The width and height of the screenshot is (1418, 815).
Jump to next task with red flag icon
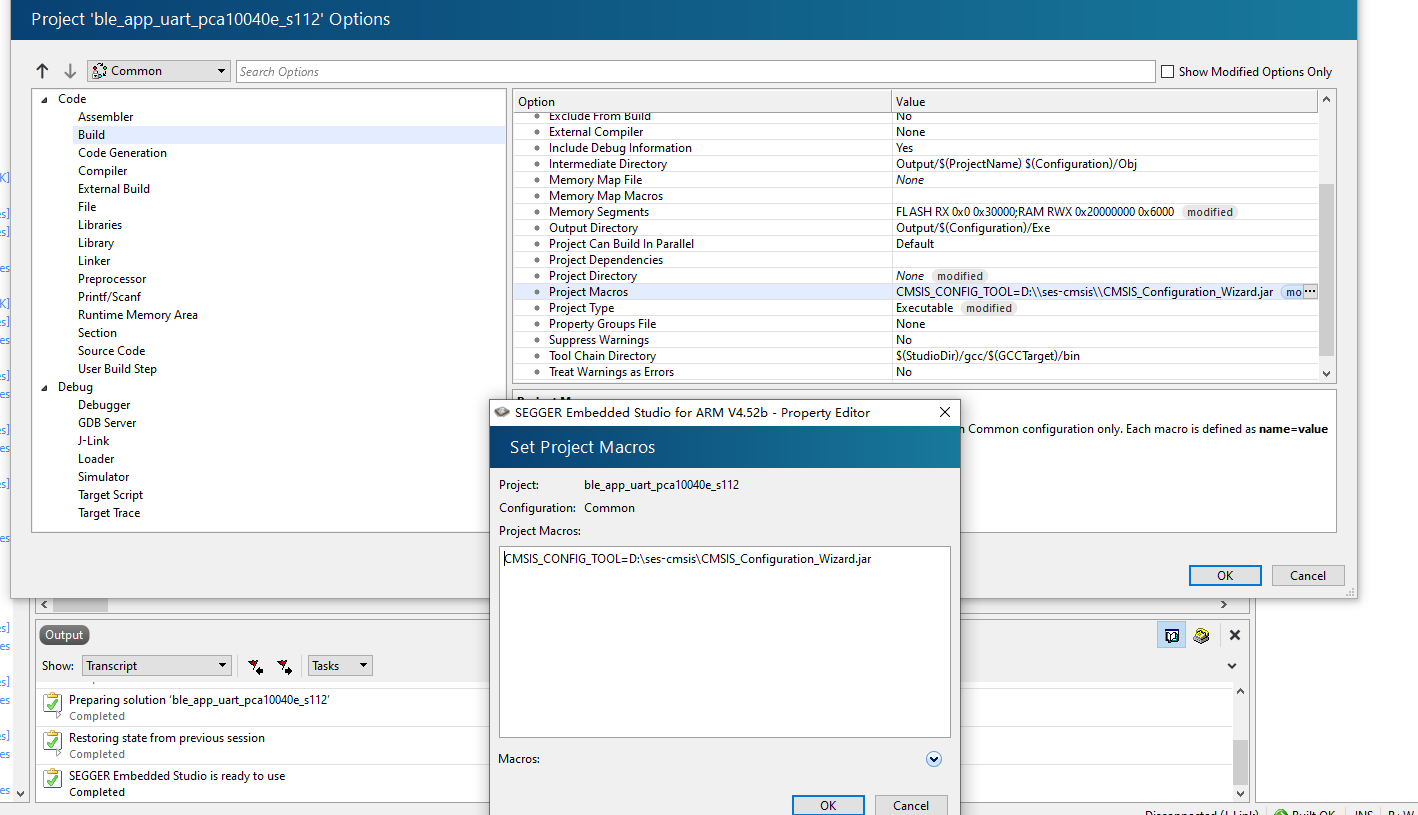point(284,665)
